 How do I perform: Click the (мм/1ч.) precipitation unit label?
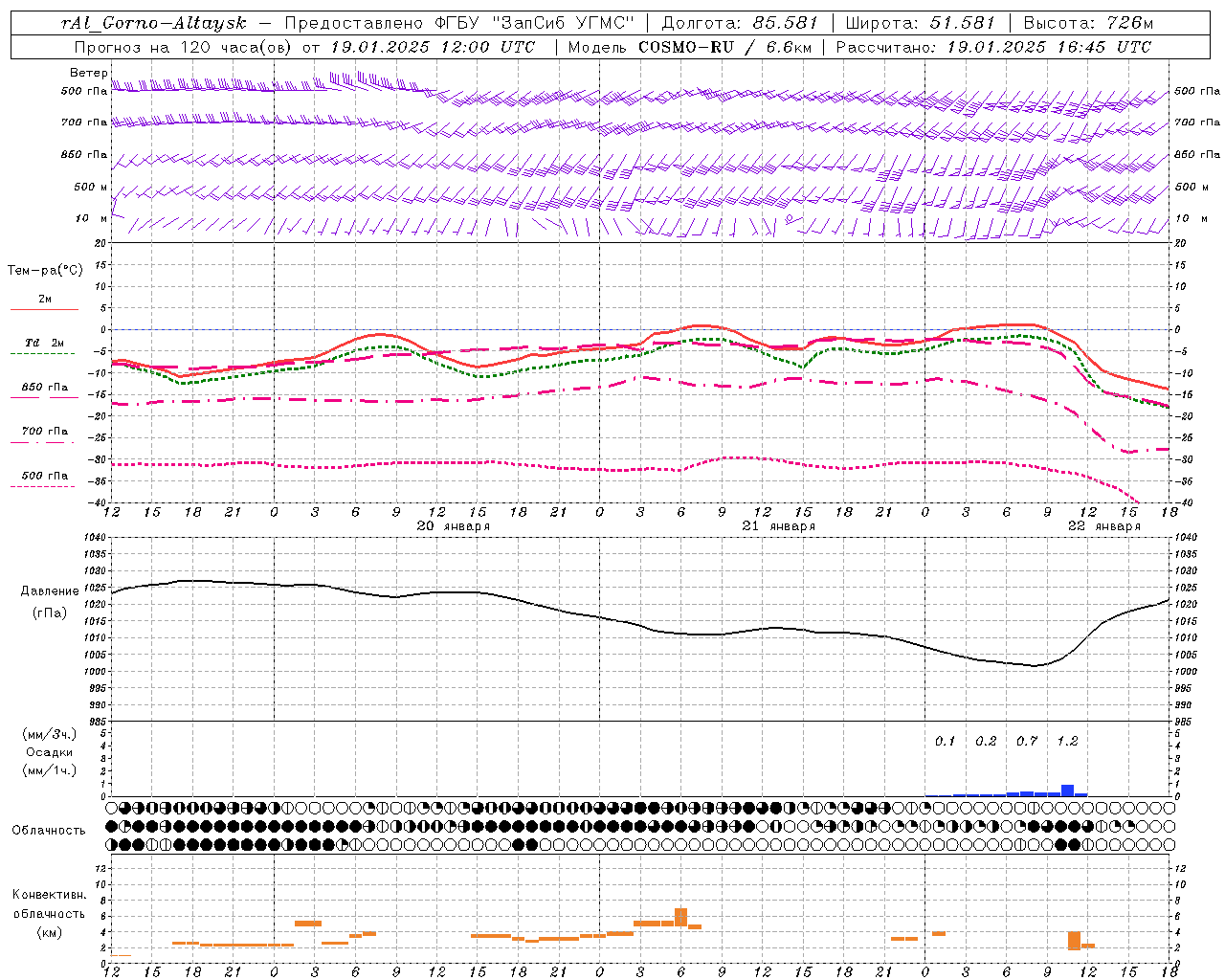tap(50, 770)
